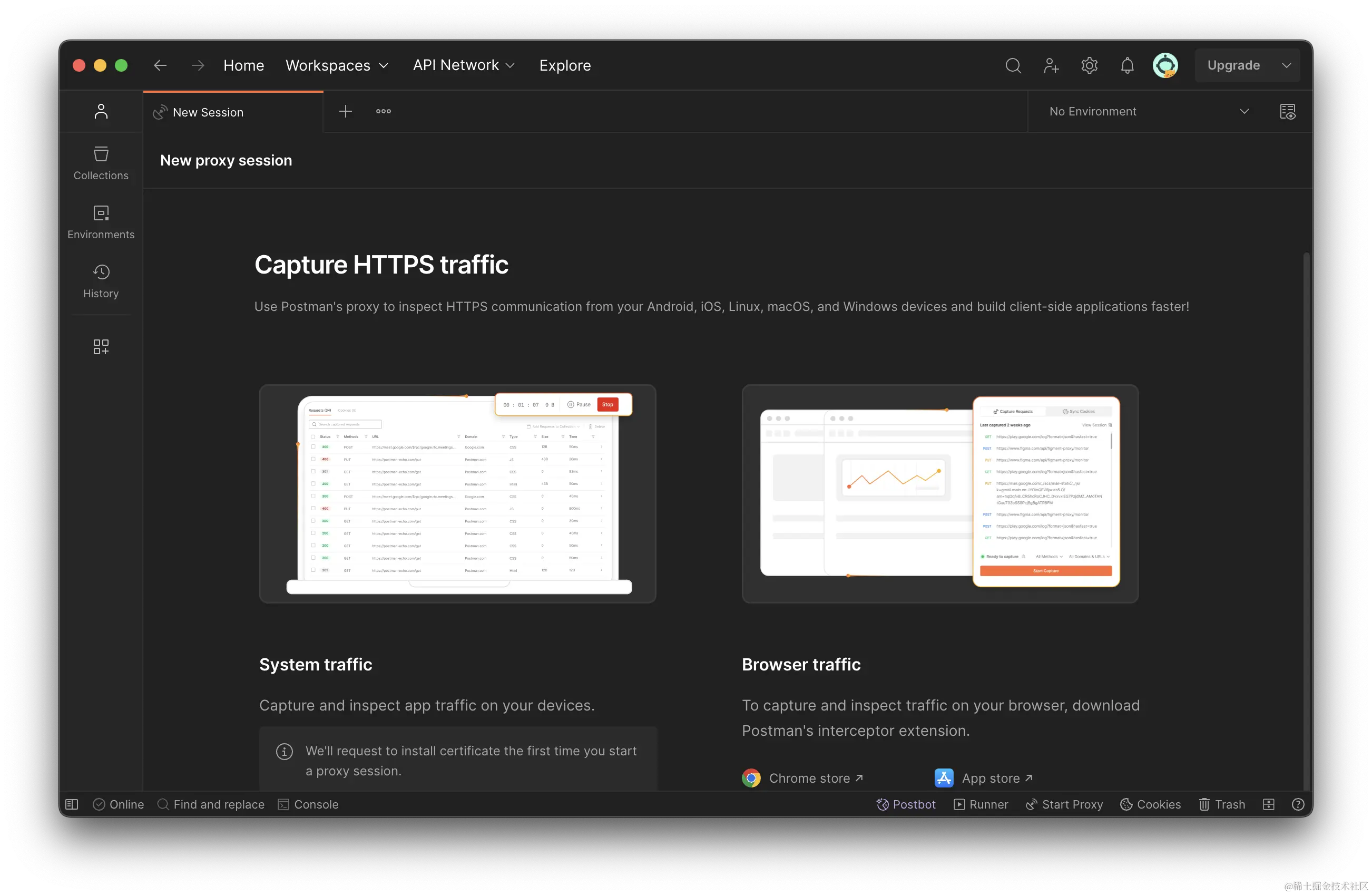1372x895 pixels.
Task: Click the invite collaborators icon
Action: (1051, 66)
